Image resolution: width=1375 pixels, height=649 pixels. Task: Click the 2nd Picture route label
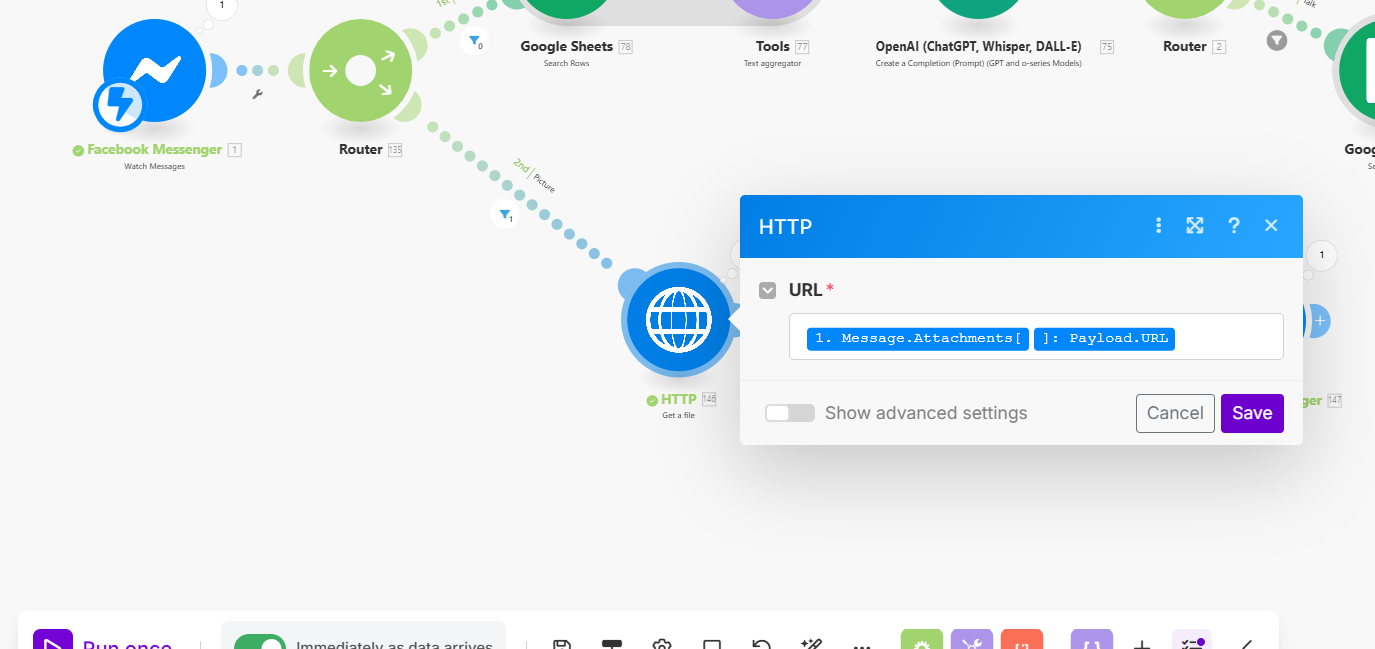534,174
